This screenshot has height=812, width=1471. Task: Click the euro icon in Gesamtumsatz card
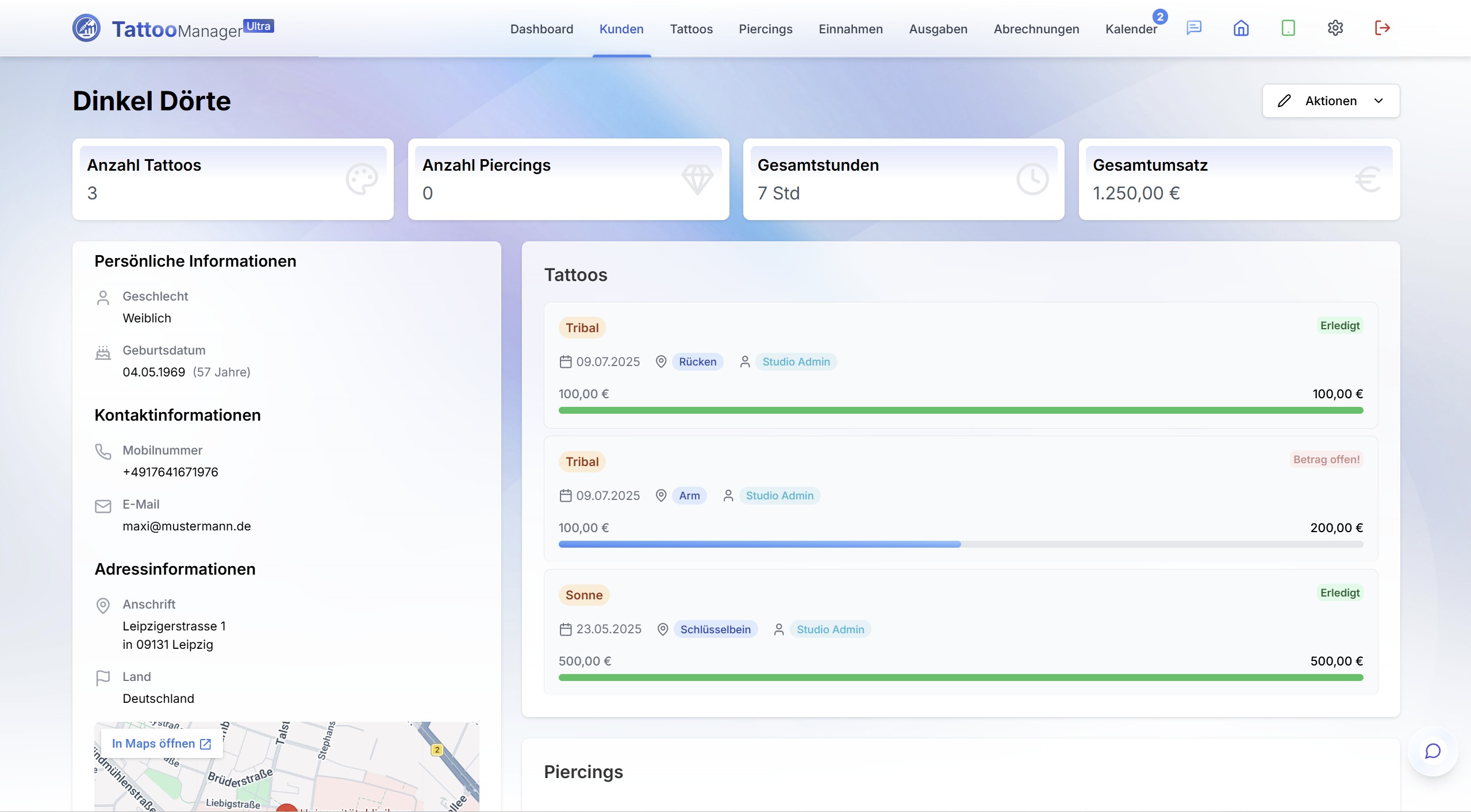1368,179
